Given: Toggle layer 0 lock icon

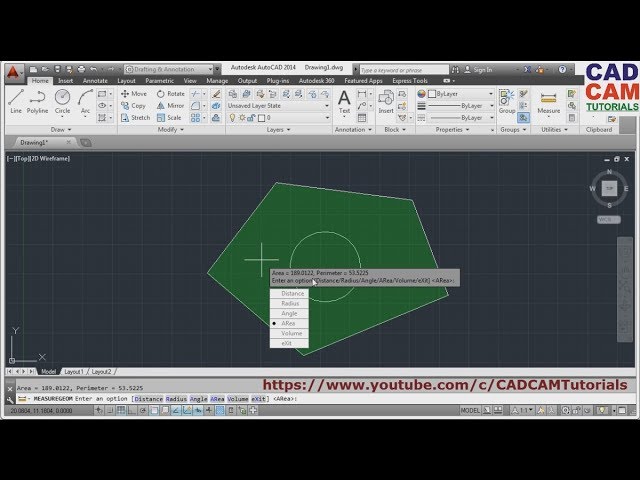Looking at the screenshot, I should point(251,118).
